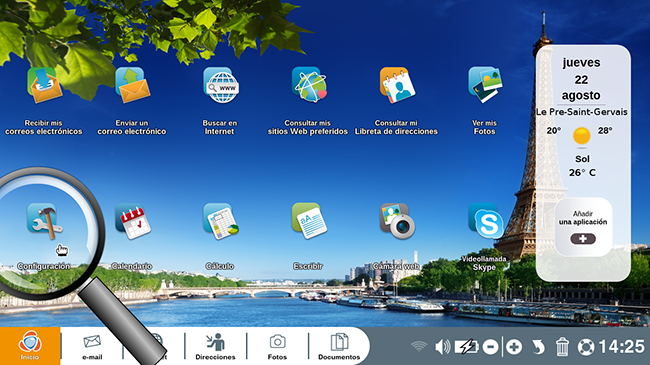Image resolution: width=650 pixels, height=365 pixels.
Task: Launch Buscar en Internet globe icon
Action: click(x=221, y=85)
